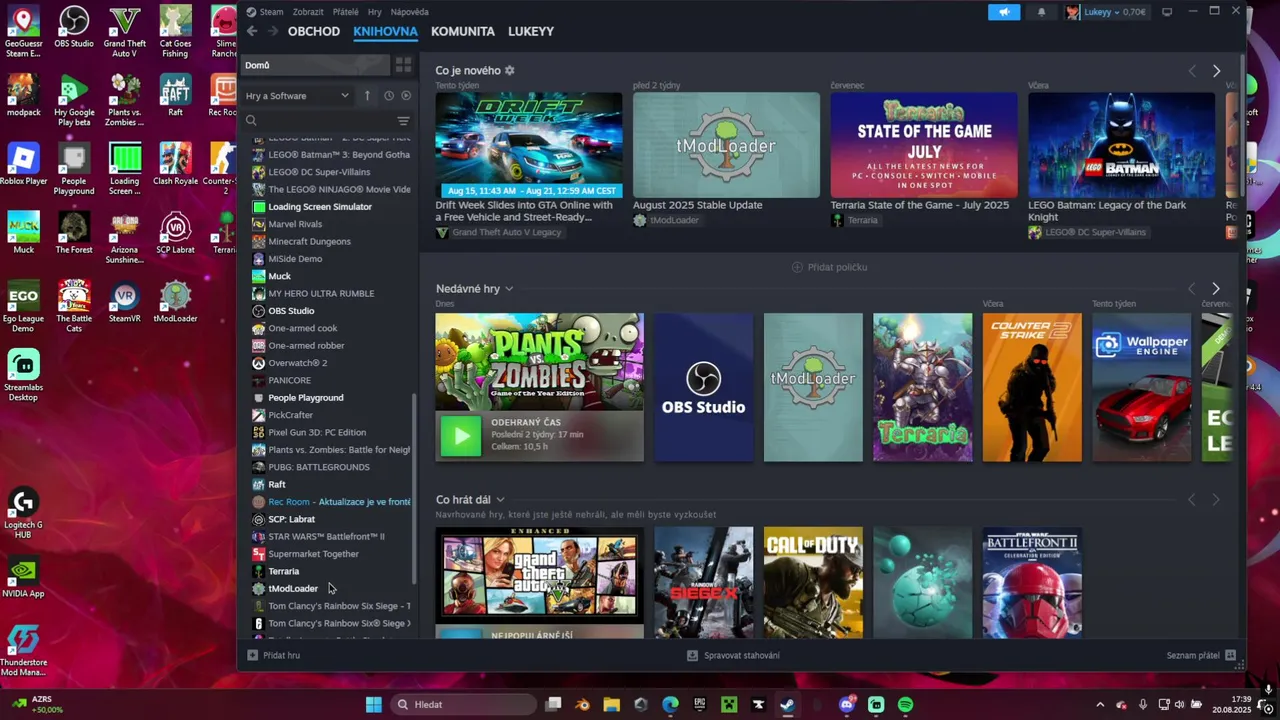Open OBS Studio desktop shortcut
Screen dimensions: 1280x720
coord(74,28)
